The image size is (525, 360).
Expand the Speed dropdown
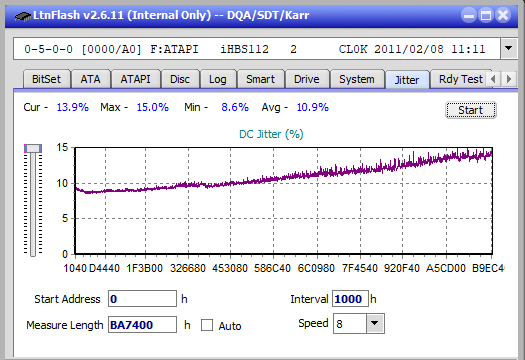pos(375,323)
